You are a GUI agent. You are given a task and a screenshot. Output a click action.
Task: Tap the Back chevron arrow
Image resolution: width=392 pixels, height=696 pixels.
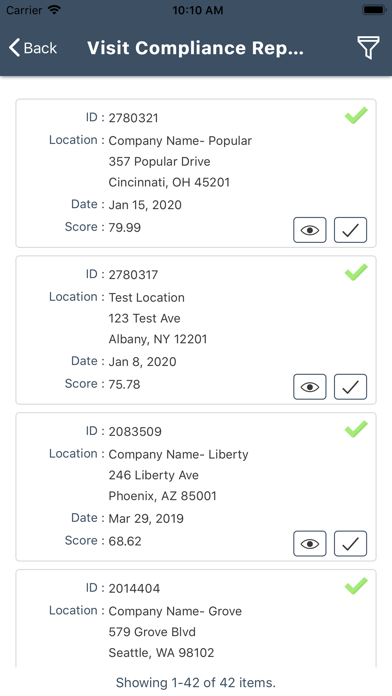pyautogui.click(x=14, y=47)
